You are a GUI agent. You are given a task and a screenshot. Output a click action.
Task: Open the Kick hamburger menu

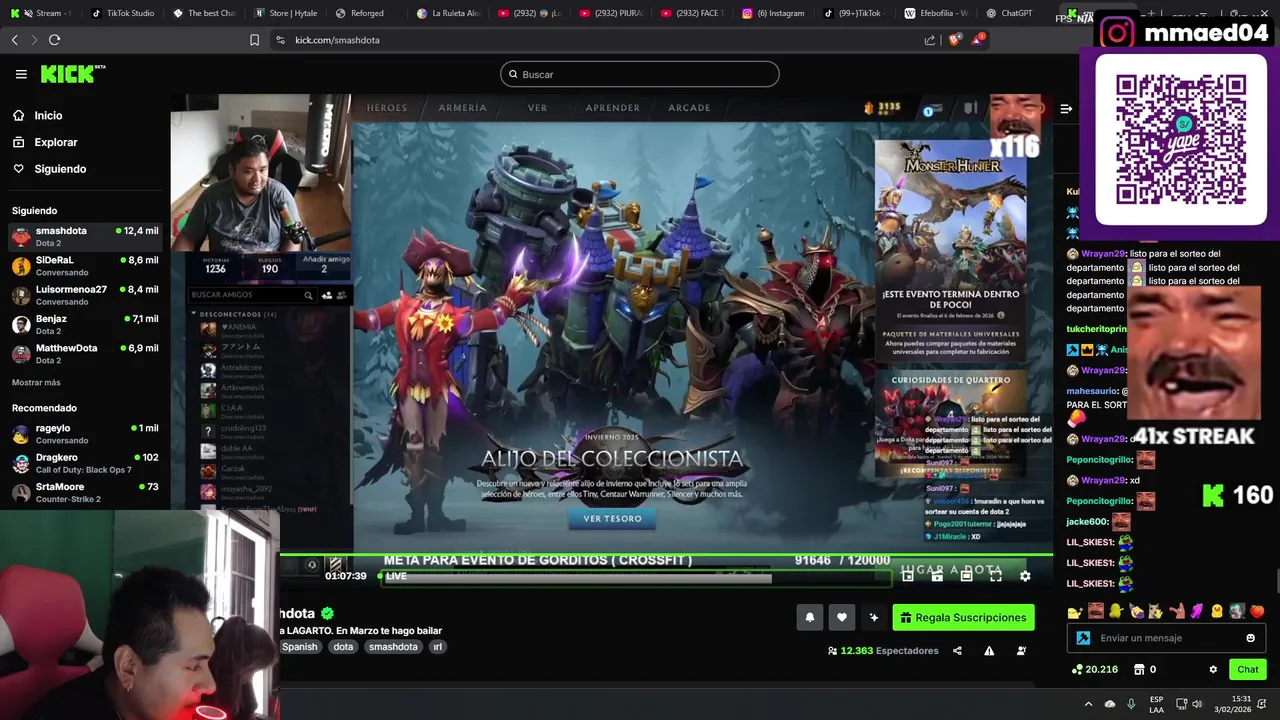click(21, 74)
